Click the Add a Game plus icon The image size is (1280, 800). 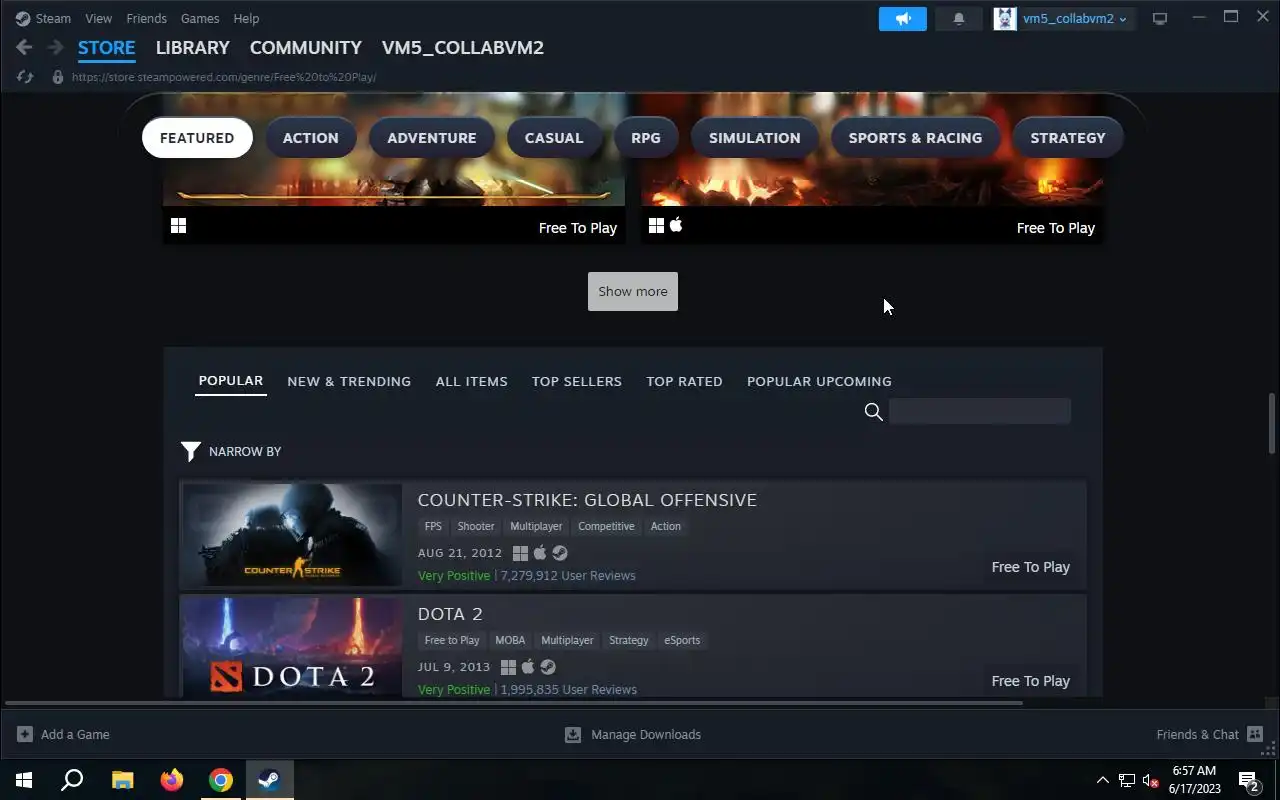tap(25, 734)
